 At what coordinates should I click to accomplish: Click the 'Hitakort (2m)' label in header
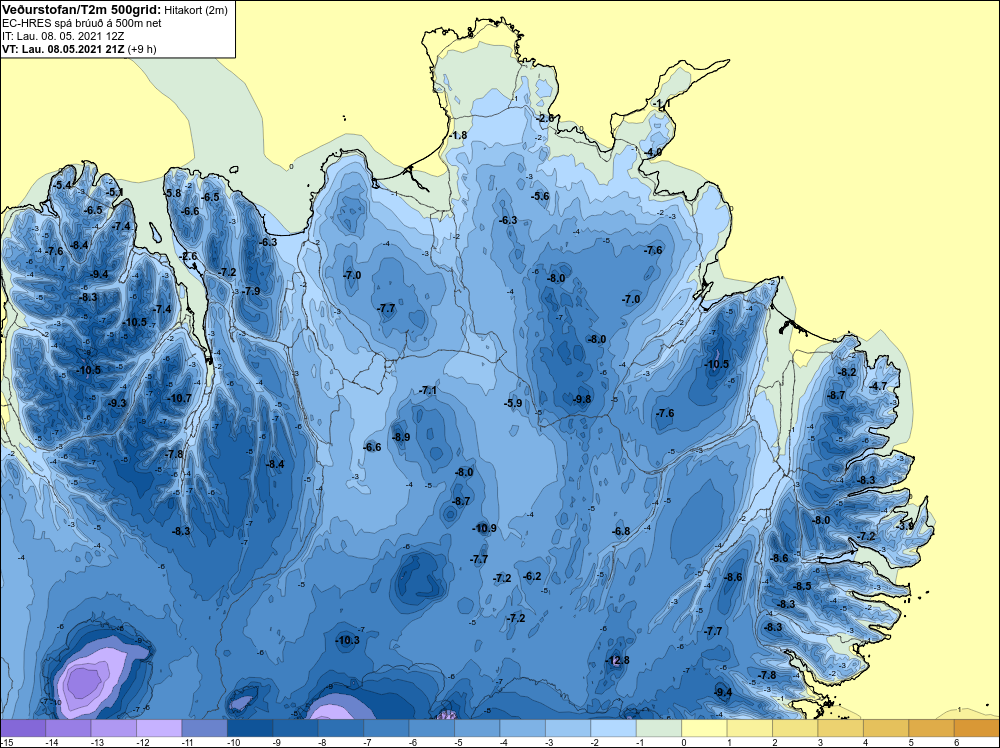pyautogui.click(x=196, y=10)
